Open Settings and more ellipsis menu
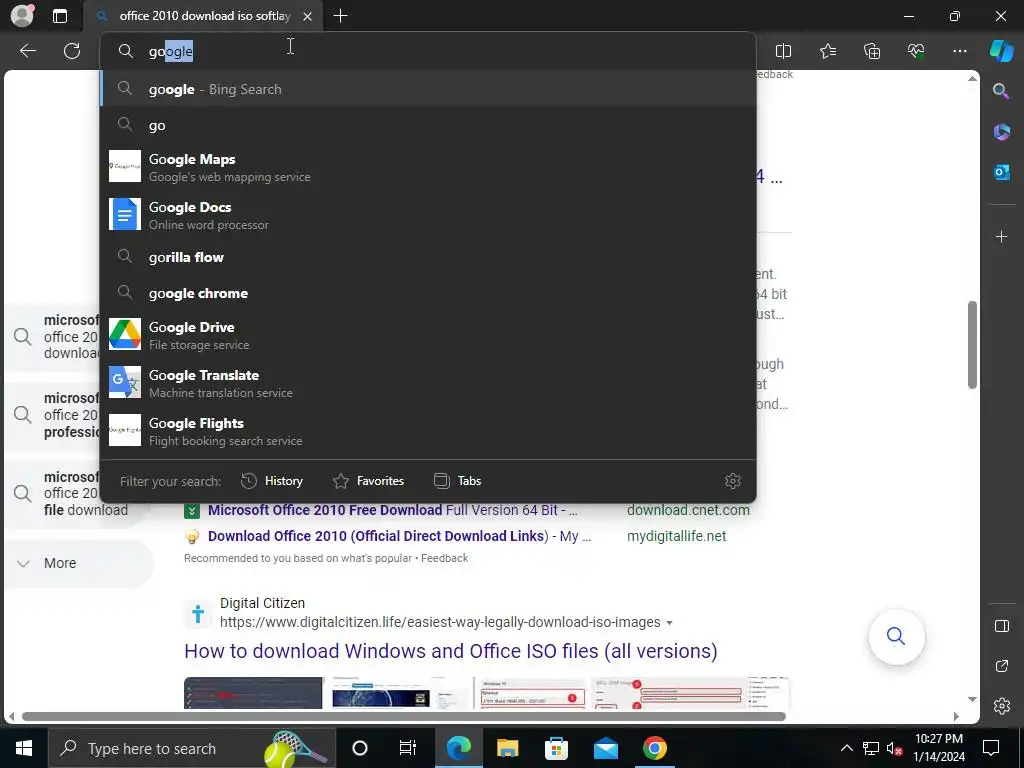Screen dimensions: 1024x768 coord(959,51)
